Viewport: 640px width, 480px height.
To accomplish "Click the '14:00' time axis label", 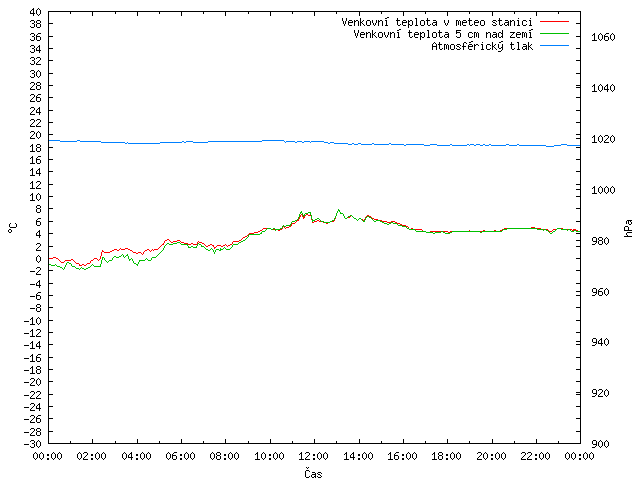I will (358, 456).
